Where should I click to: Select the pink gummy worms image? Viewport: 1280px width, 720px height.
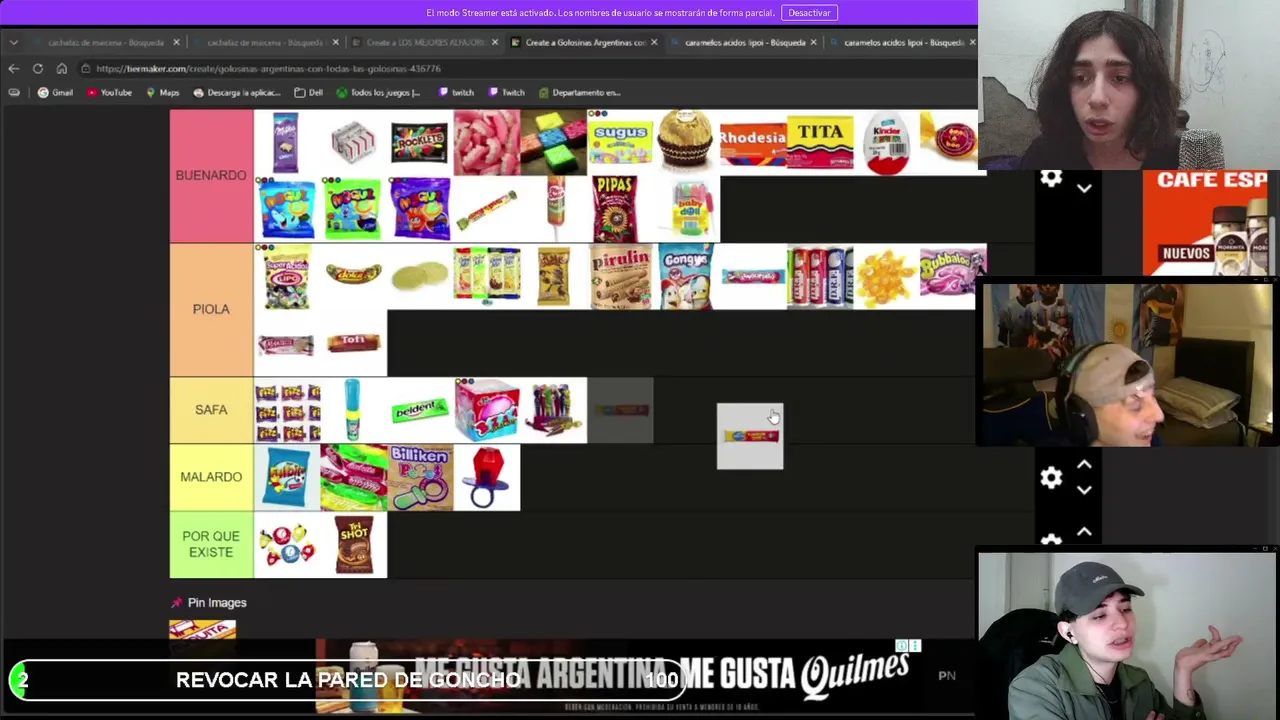(487, 142)
